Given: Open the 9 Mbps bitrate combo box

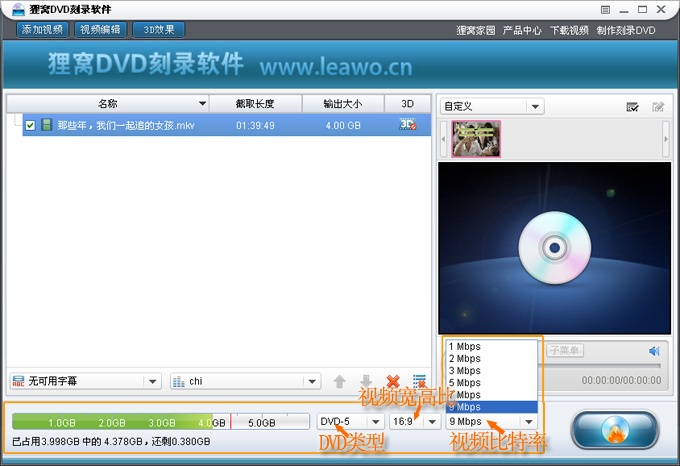Looking at the screenshot, I should pyautogui.click(x=492, y=421).
